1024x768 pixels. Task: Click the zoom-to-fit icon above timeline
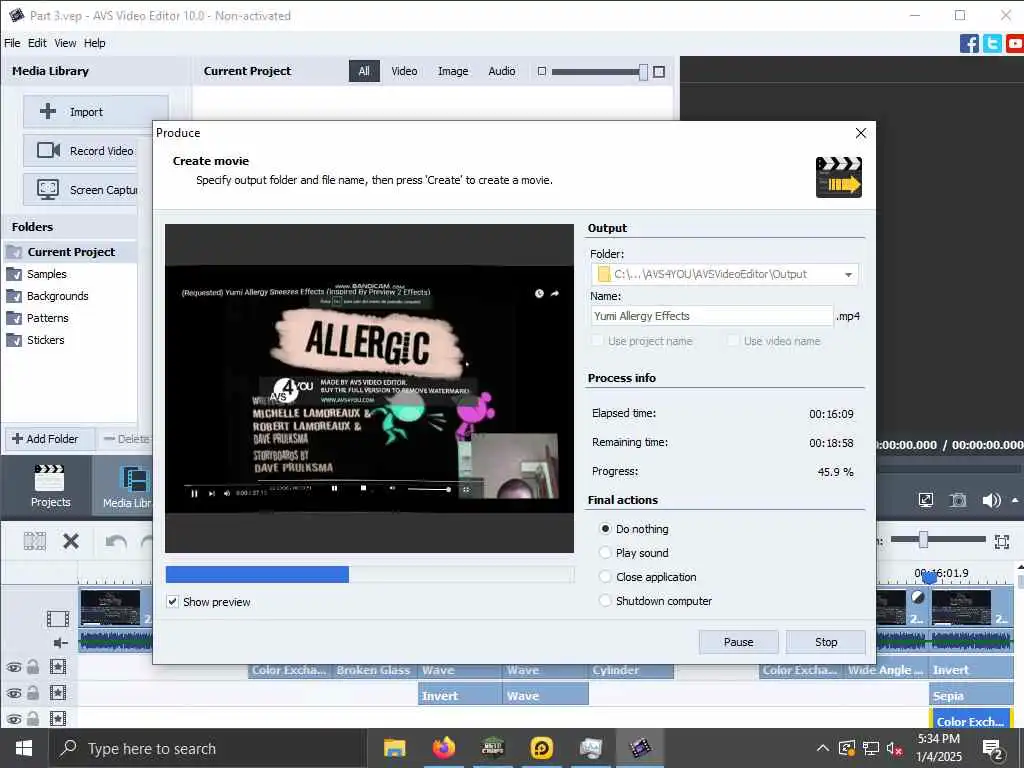[x=1002, y=541]
